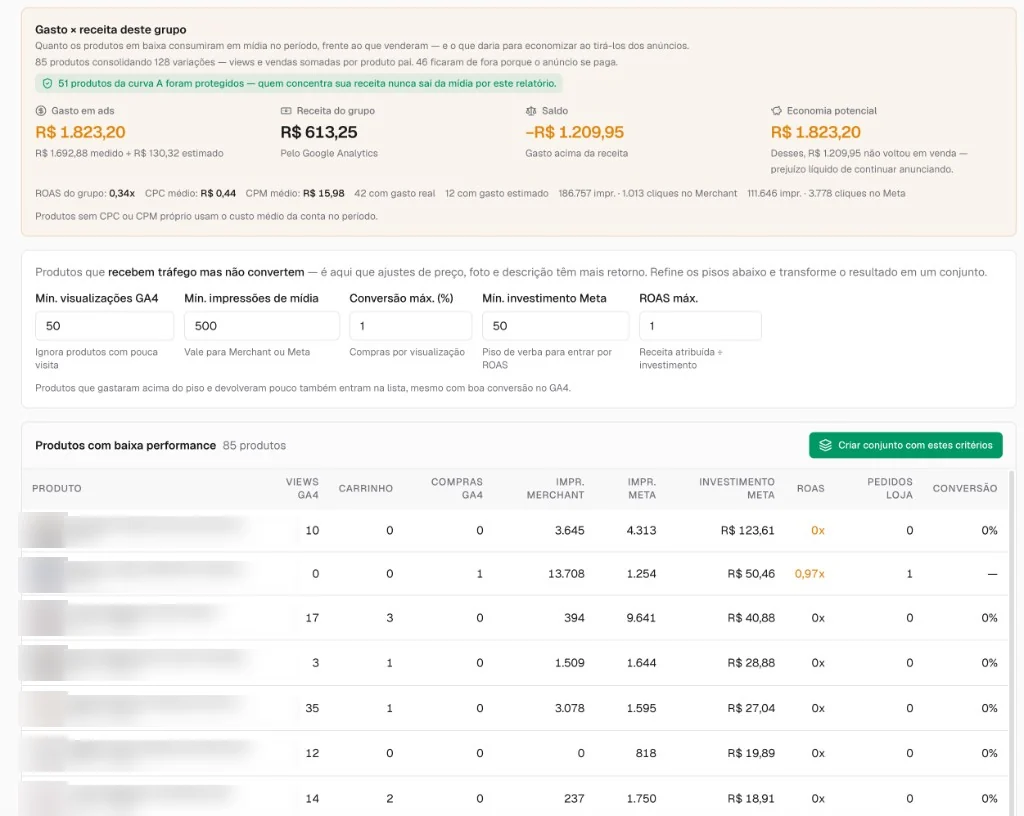
Task: Click the R$ 18,91 investment cell
Action: coord(751,798)
